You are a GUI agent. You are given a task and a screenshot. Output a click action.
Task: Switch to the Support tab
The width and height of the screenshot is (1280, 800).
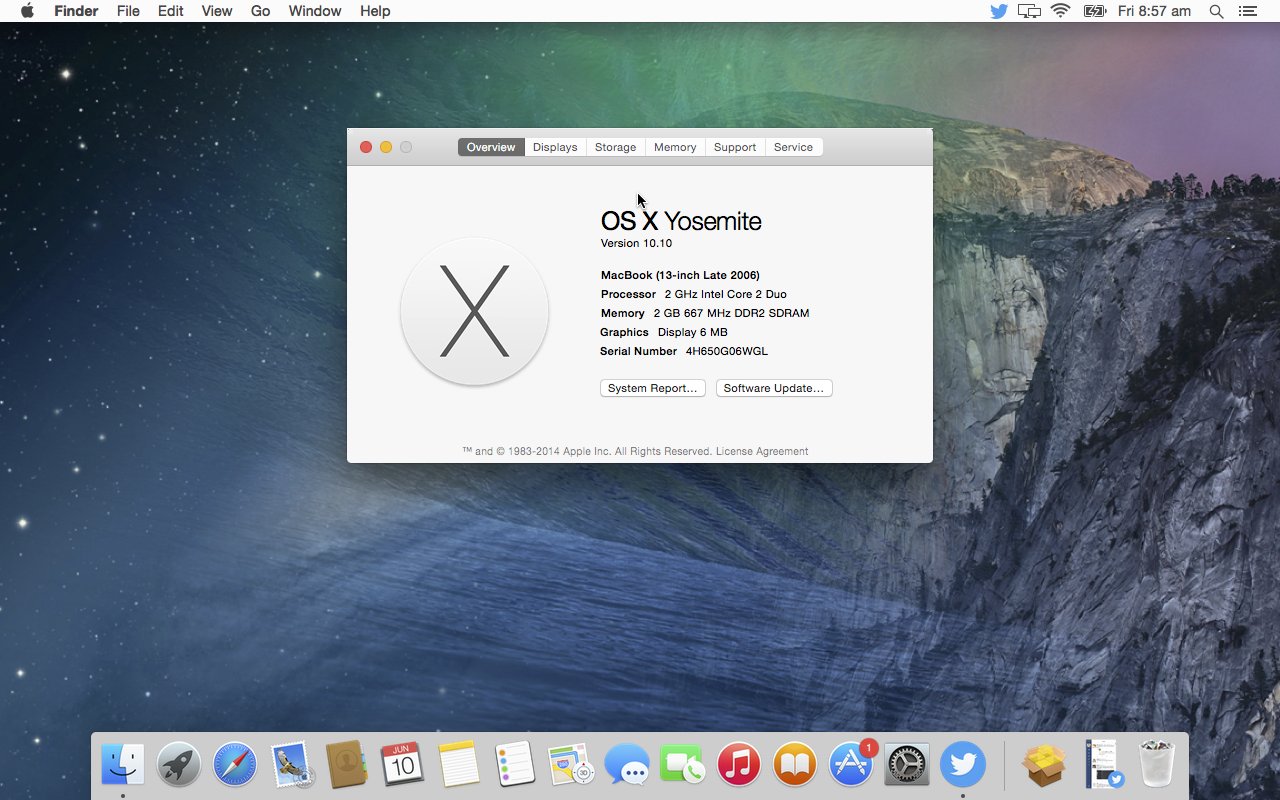coord(735,147)
